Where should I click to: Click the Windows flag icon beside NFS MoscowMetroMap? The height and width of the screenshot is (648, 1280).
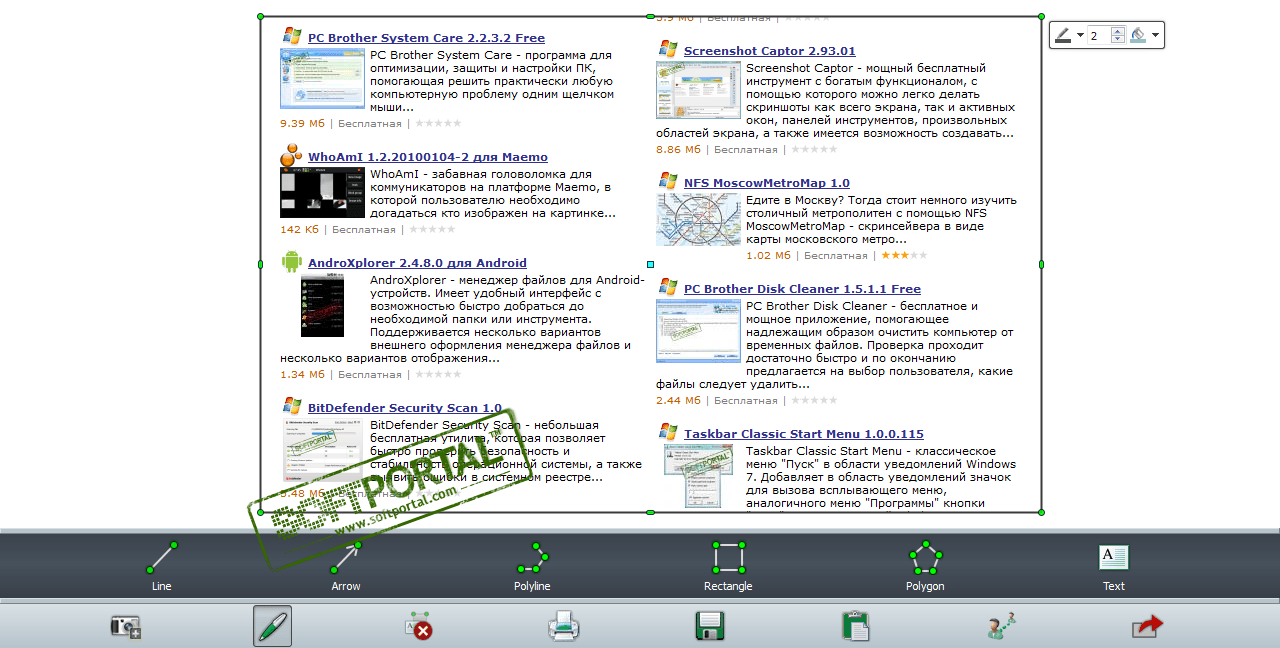668,181
